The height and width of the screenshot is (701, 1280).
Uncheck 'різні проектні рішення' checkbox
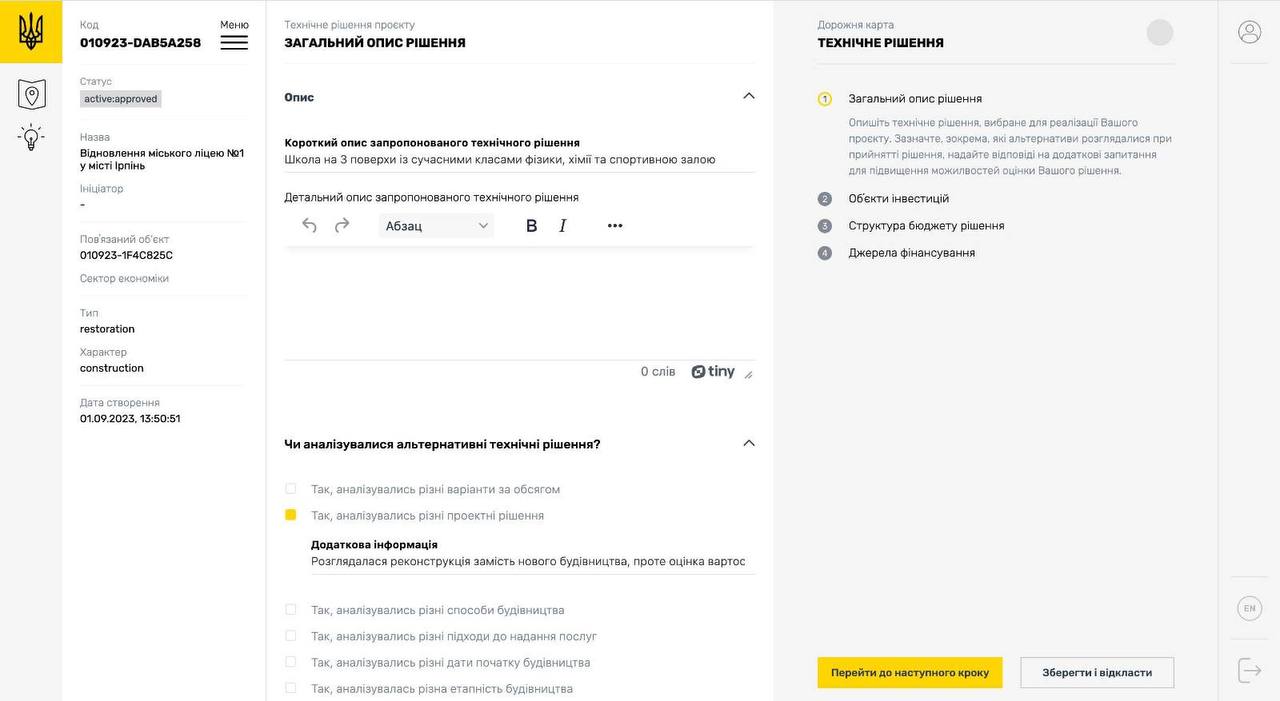[x=291, y=515]
